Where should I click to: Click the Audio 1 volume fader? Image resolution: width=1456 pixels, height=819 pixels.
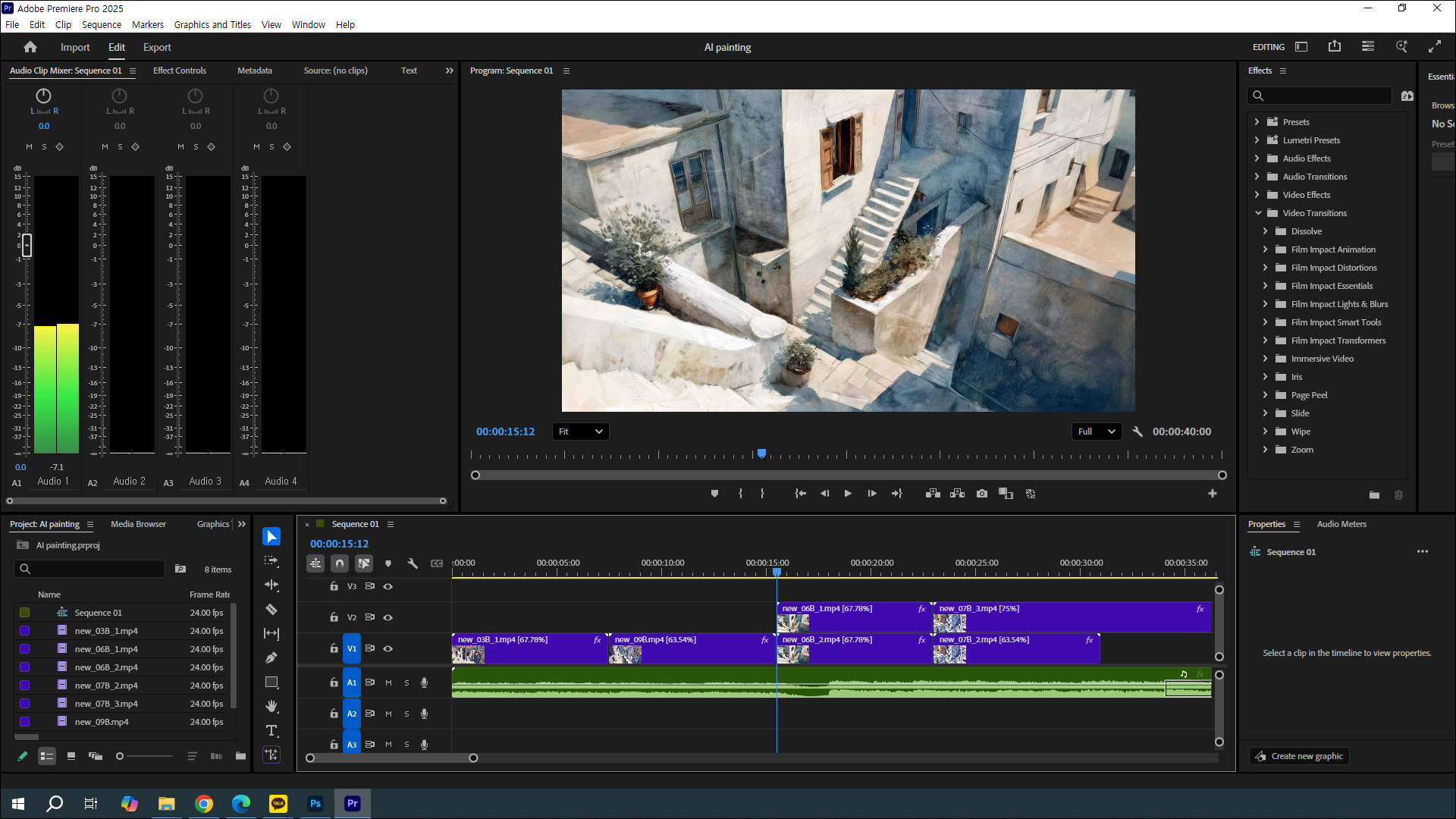(x=27, y=245)
